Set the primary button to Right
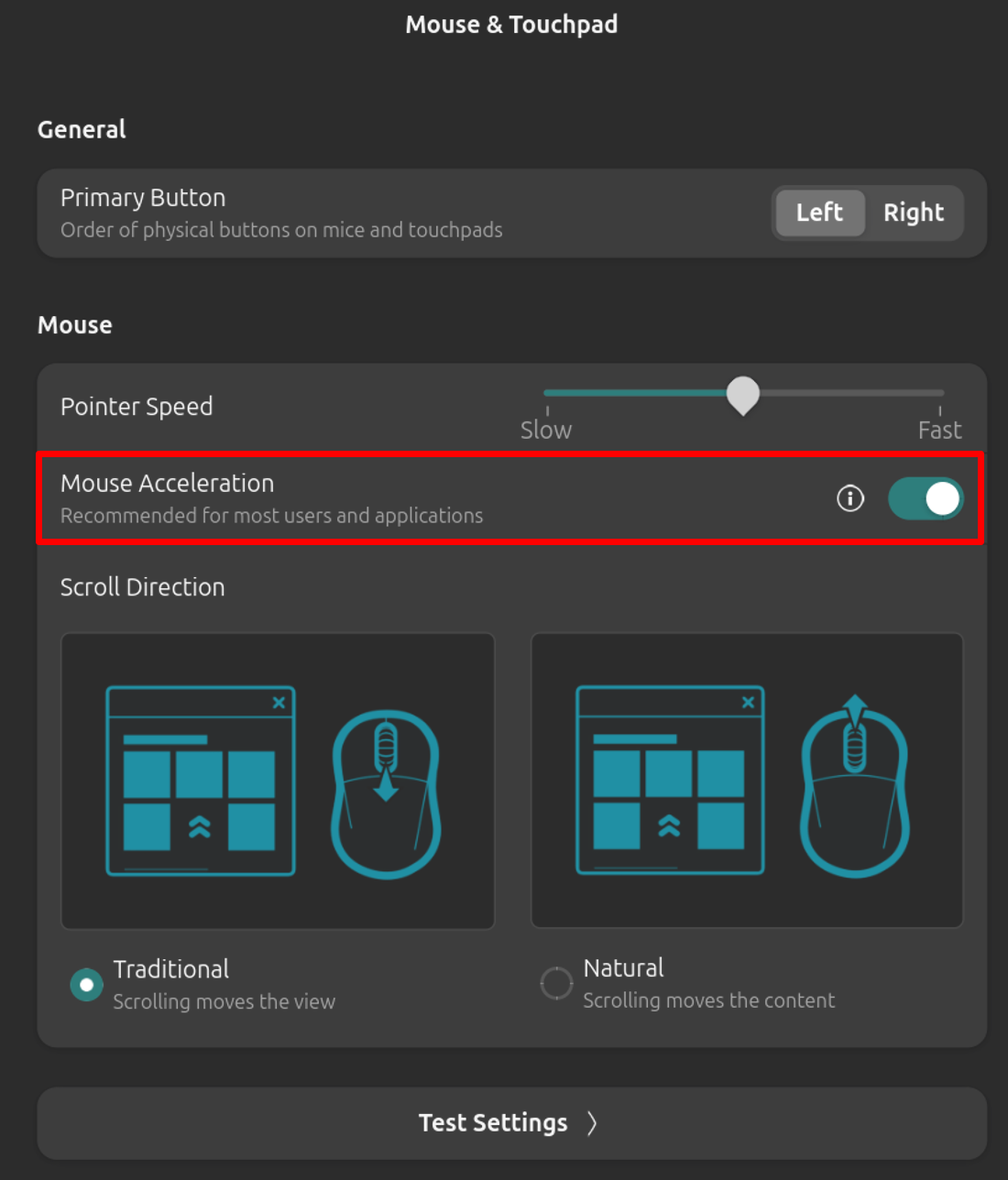This screenshot has height=1180, width=1008. point(914,213)
